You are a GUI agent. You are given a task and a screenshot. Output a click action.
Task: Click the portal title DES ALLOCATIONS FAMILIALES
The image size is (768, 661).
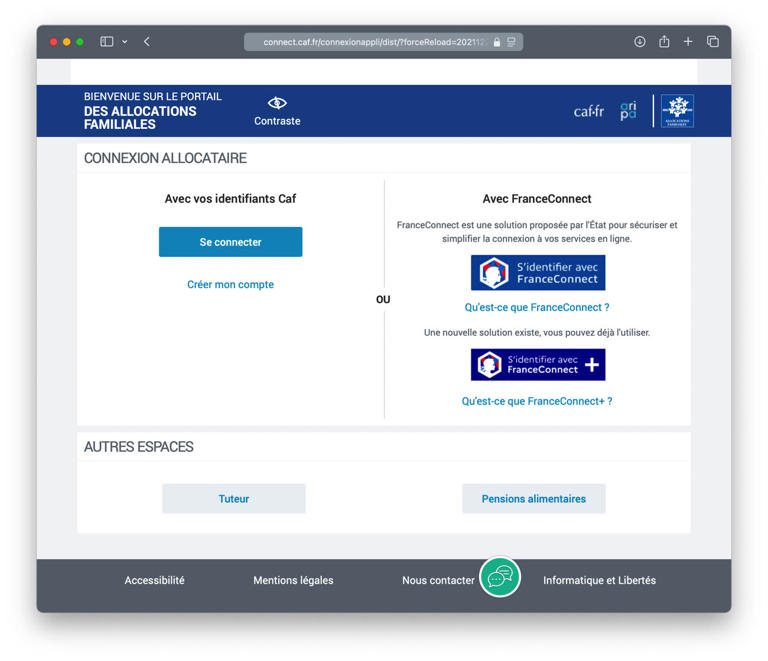pyautogui.click(x=140, y=118)
